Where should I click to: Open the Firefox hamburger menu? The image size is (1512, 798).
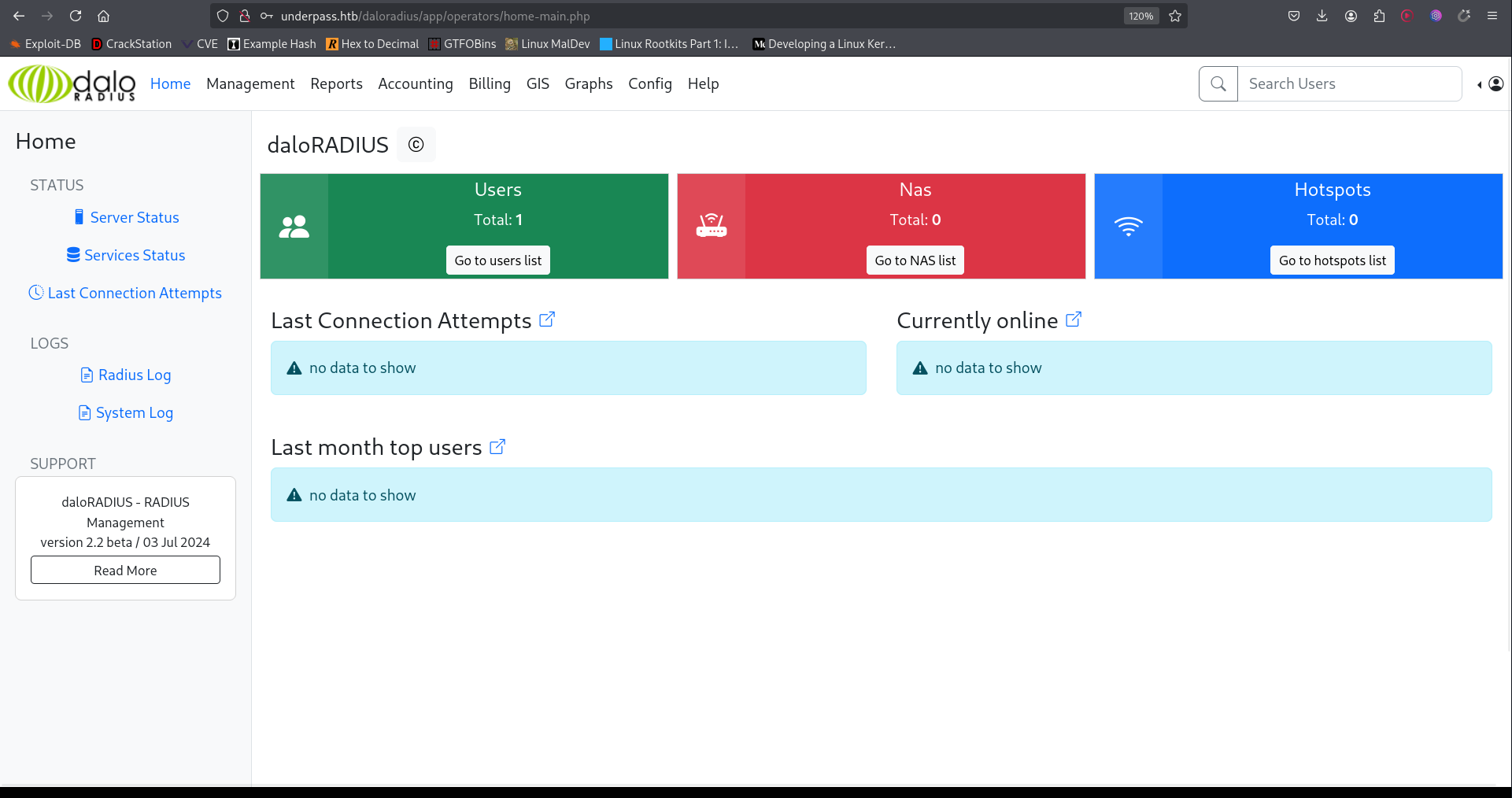(1492, 16)
